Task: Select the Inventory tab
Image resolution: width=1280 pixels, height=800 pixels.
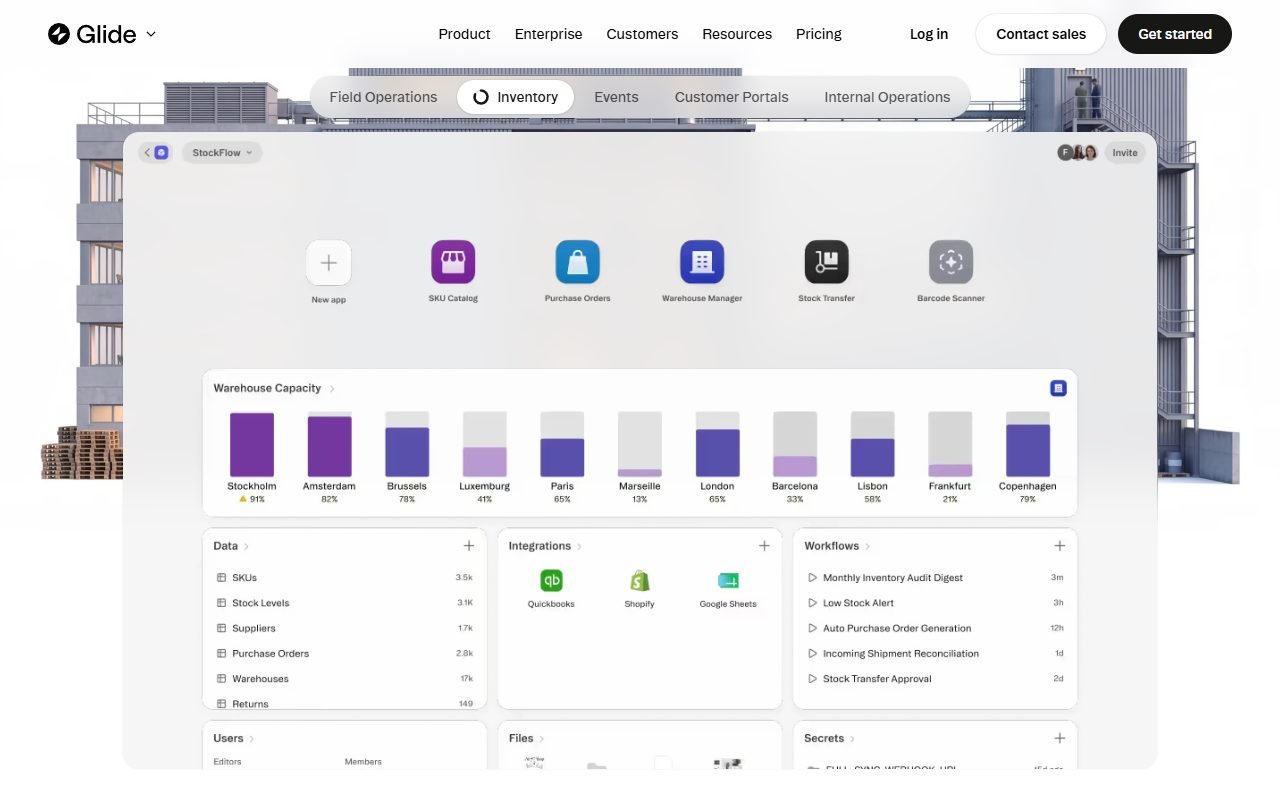Action: tap(515, 97)
